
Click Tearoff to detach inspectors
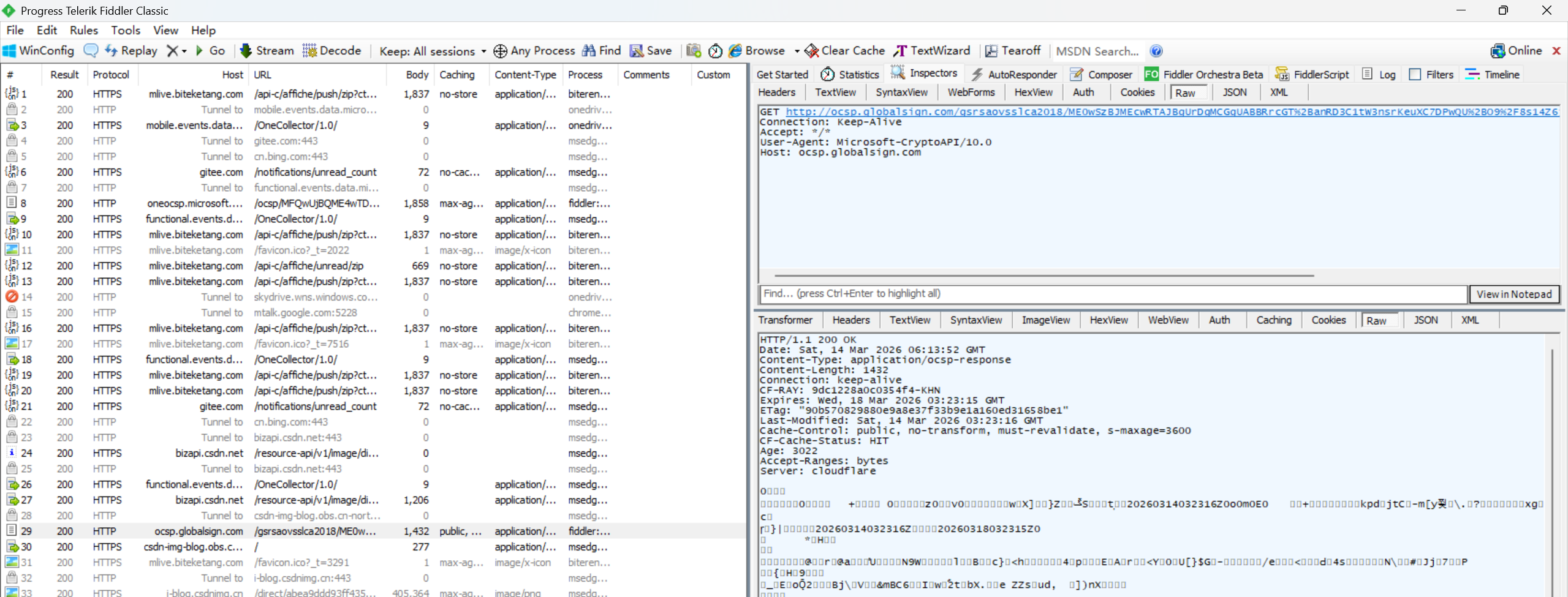1013,51
